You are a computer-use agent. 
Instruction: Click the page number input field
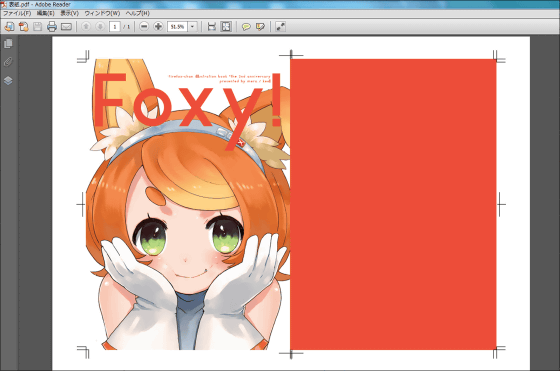coord(115,27)
